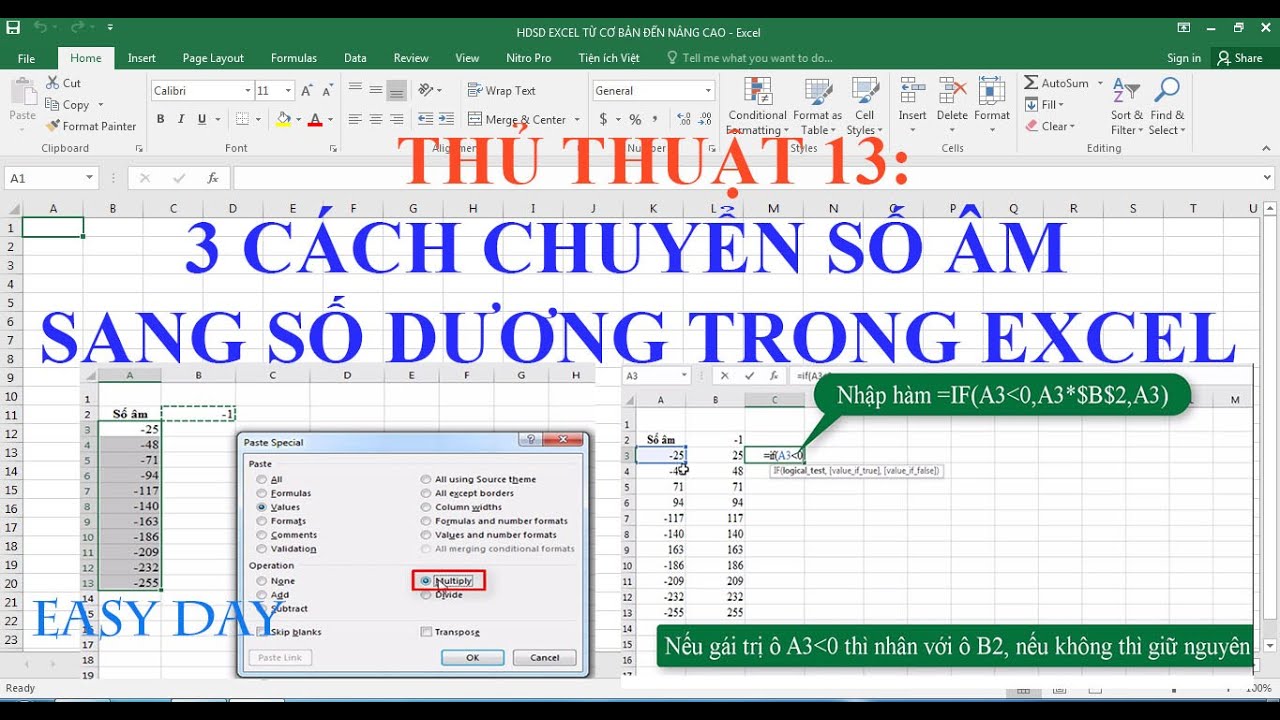1280x720 pixels.
Task: Click the Decrease Indent icon
Action: 425,119
